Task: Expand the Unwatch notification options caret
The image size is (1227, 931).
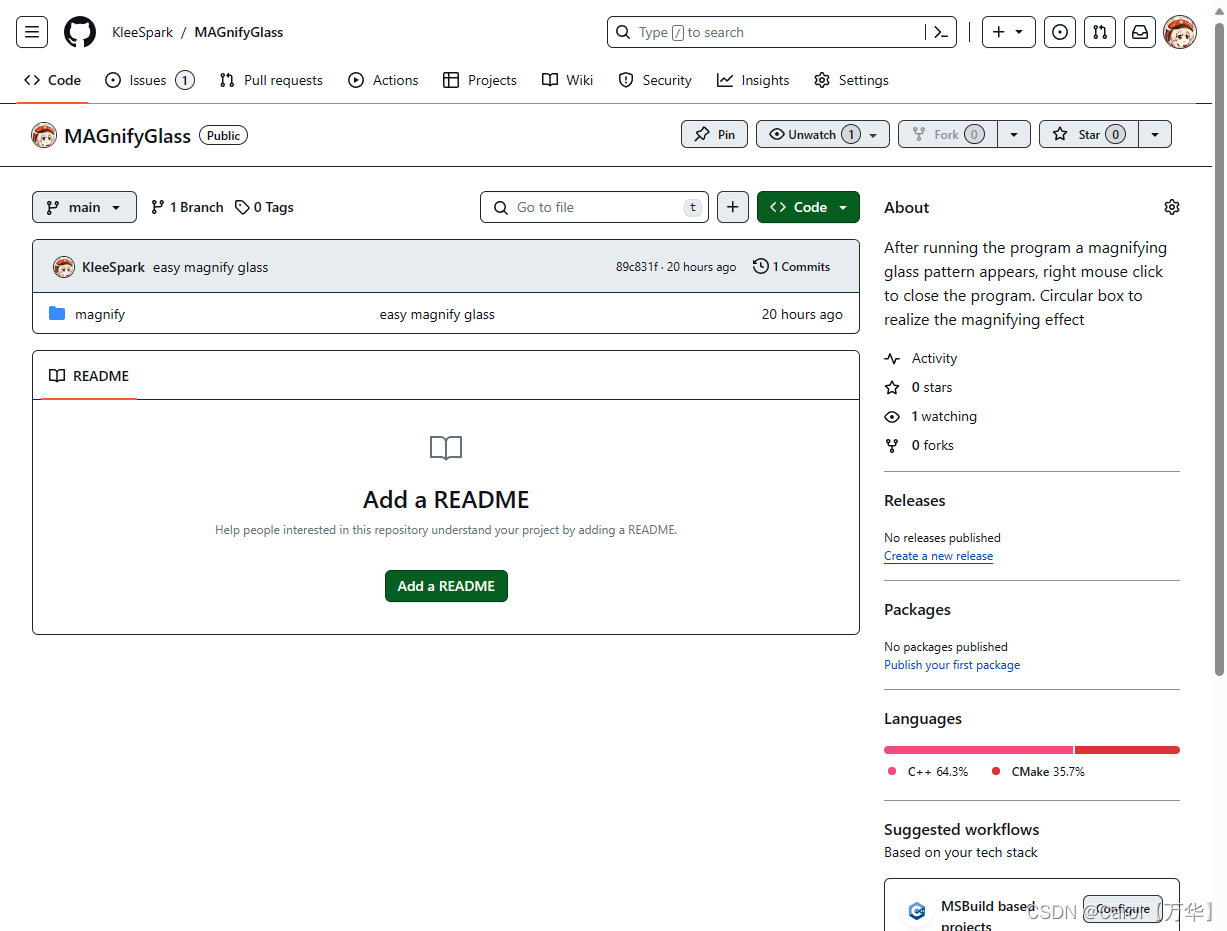Action: (874, 134)
